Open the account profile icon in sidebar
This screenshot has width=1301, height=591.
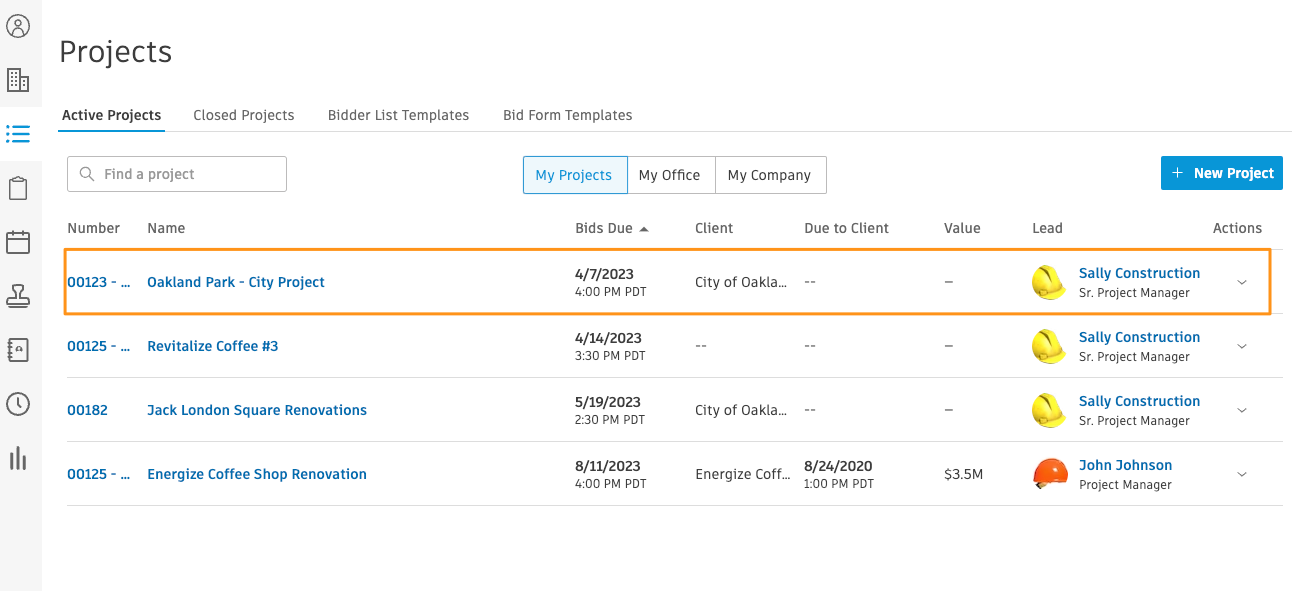click(x=19, y=26)
